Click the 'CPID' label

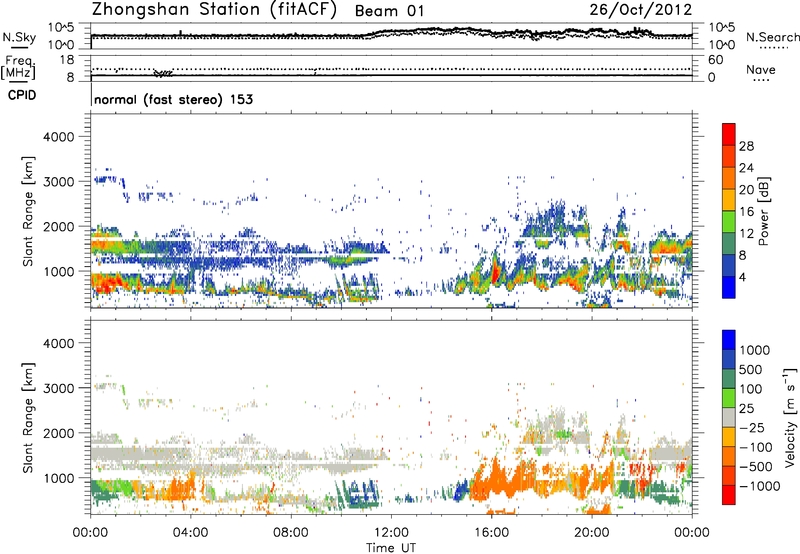[22, 95]
